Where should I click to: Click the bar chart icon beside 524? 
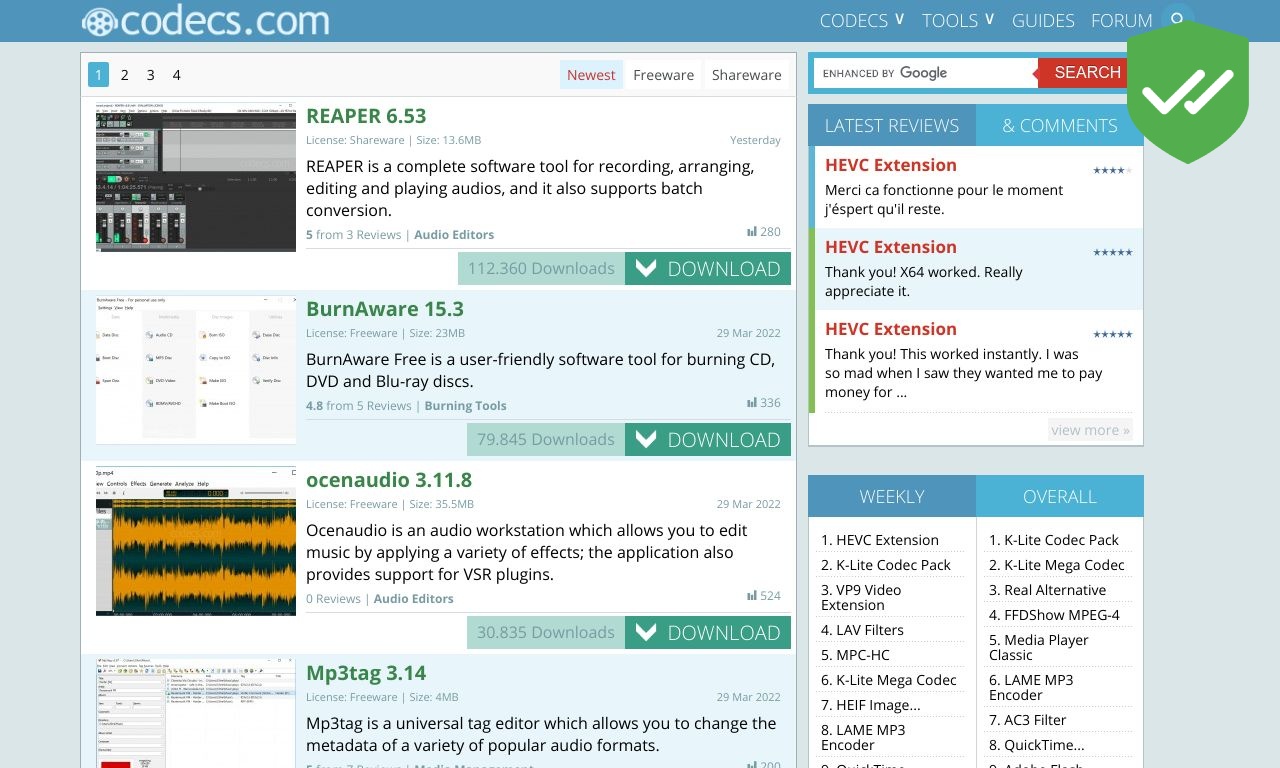(x=752, y=596)
